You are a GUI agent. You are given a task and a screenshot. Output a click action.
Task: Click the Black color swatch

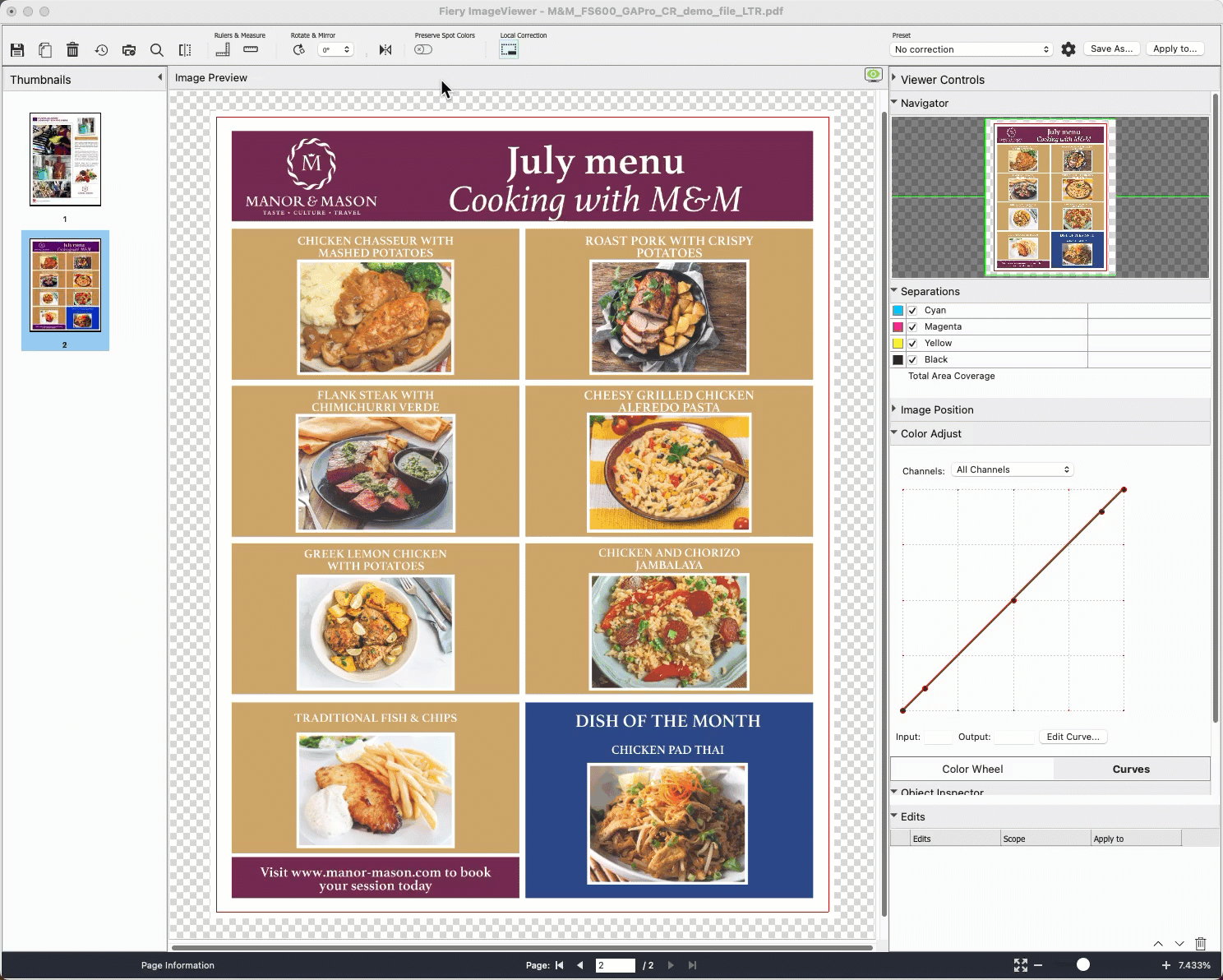tap(898, 360)
